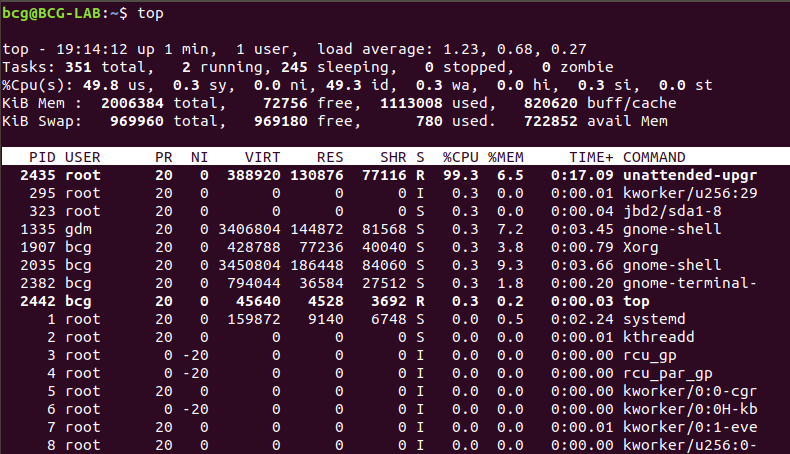The height and width of the screenshot is (454, 790).
Task: Click the PR column header
Action: coord(164,157)
